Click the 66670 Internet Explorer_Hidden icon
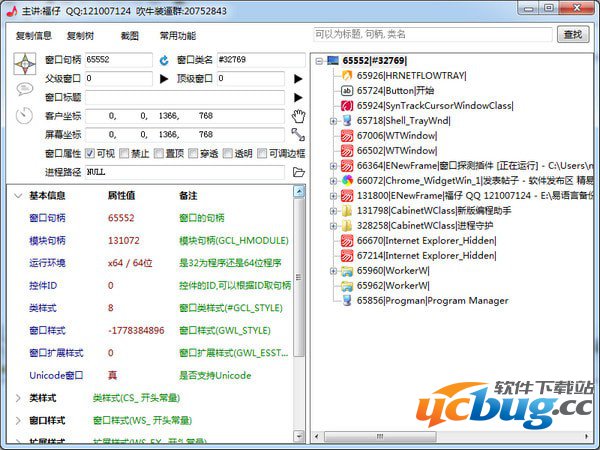This screenshot has height=450, width=600. pos(347,241)
